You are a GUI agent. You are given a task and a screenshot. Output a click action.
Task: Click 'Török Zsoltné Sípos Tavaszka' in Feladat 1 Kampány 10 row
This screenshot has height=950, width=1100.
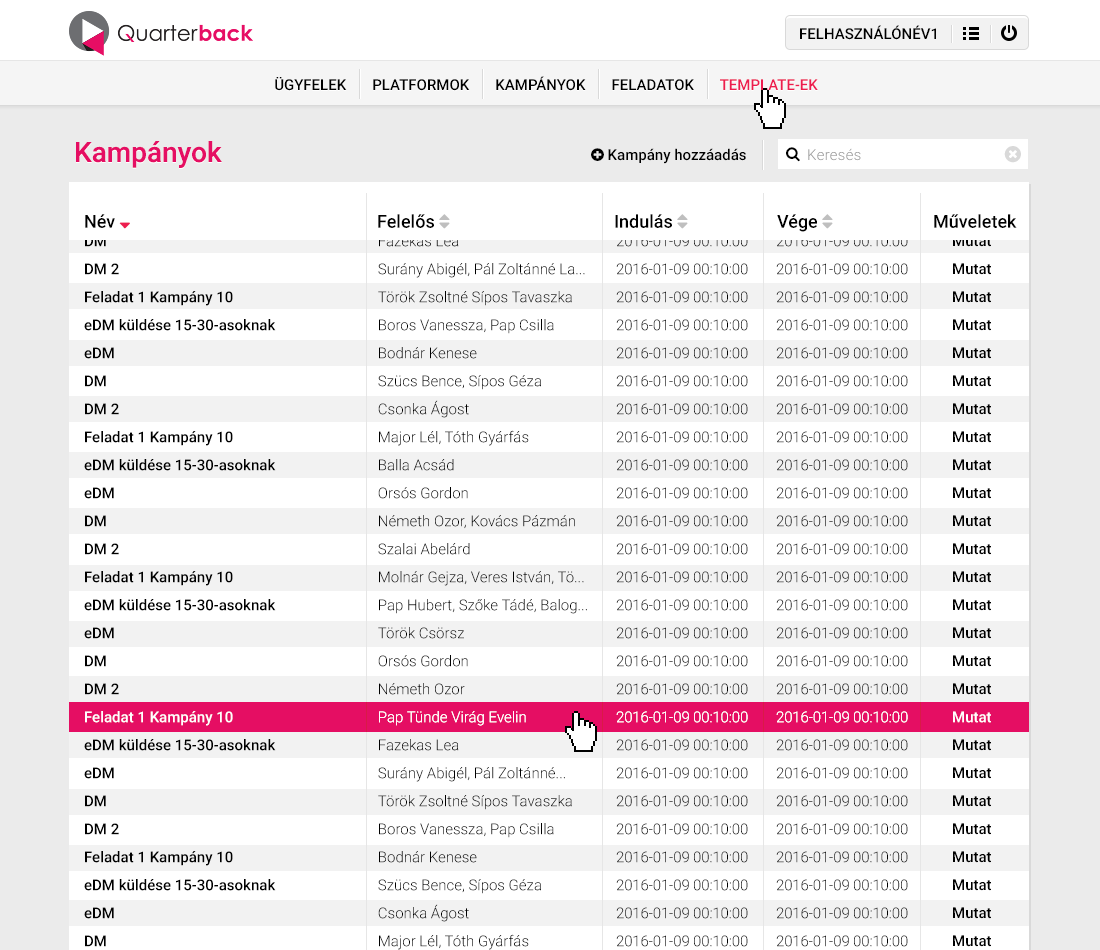coord(475,297)
